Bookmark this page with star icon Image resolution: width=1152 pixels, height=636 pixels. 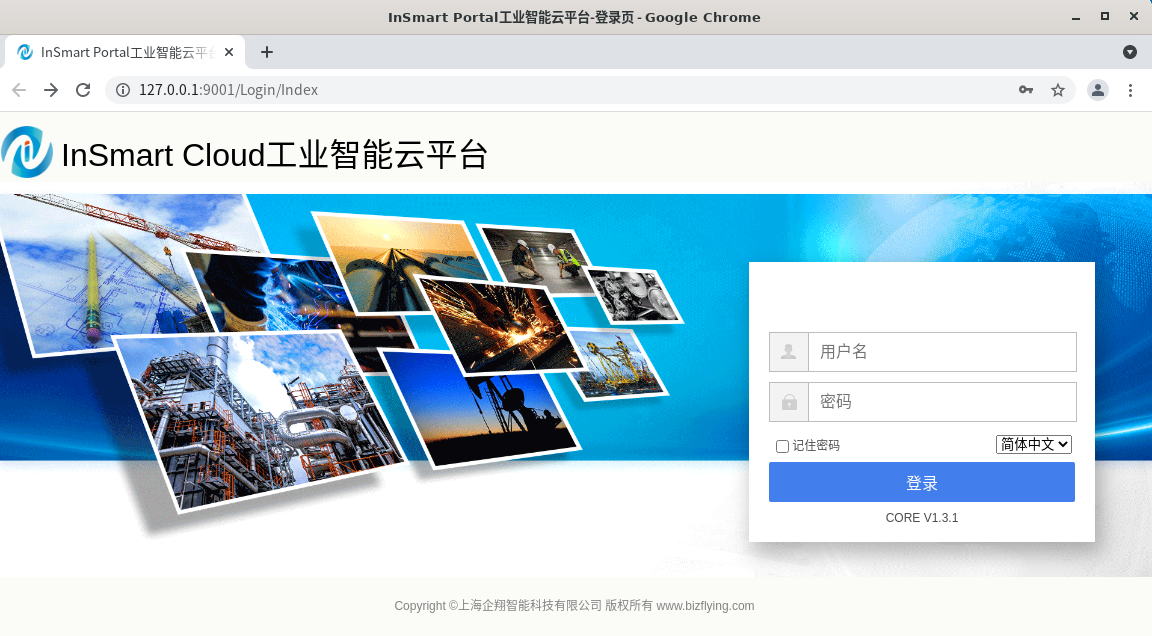click(1057, 90)
